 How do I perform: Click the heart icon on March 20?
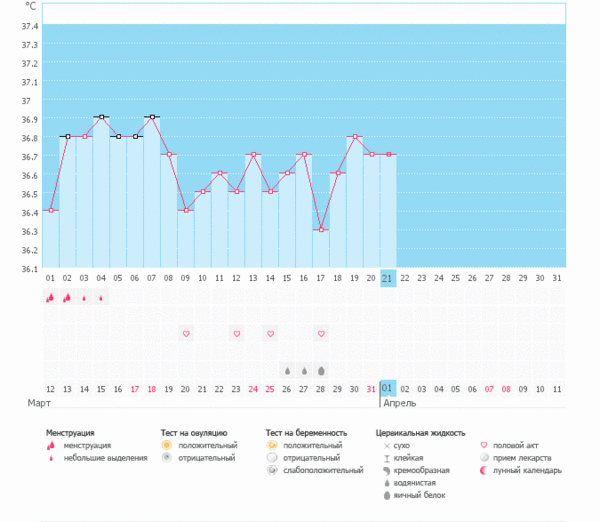tap(186, 334)
